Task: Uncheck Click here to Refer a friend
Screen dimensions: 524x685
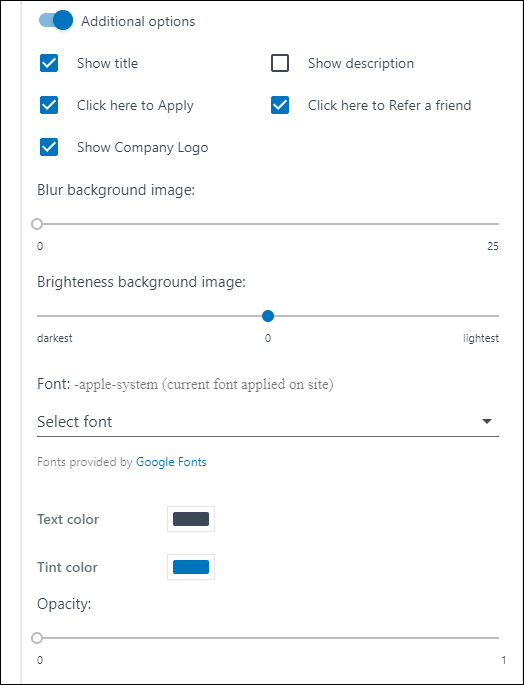Action: (x=280, y=105)
